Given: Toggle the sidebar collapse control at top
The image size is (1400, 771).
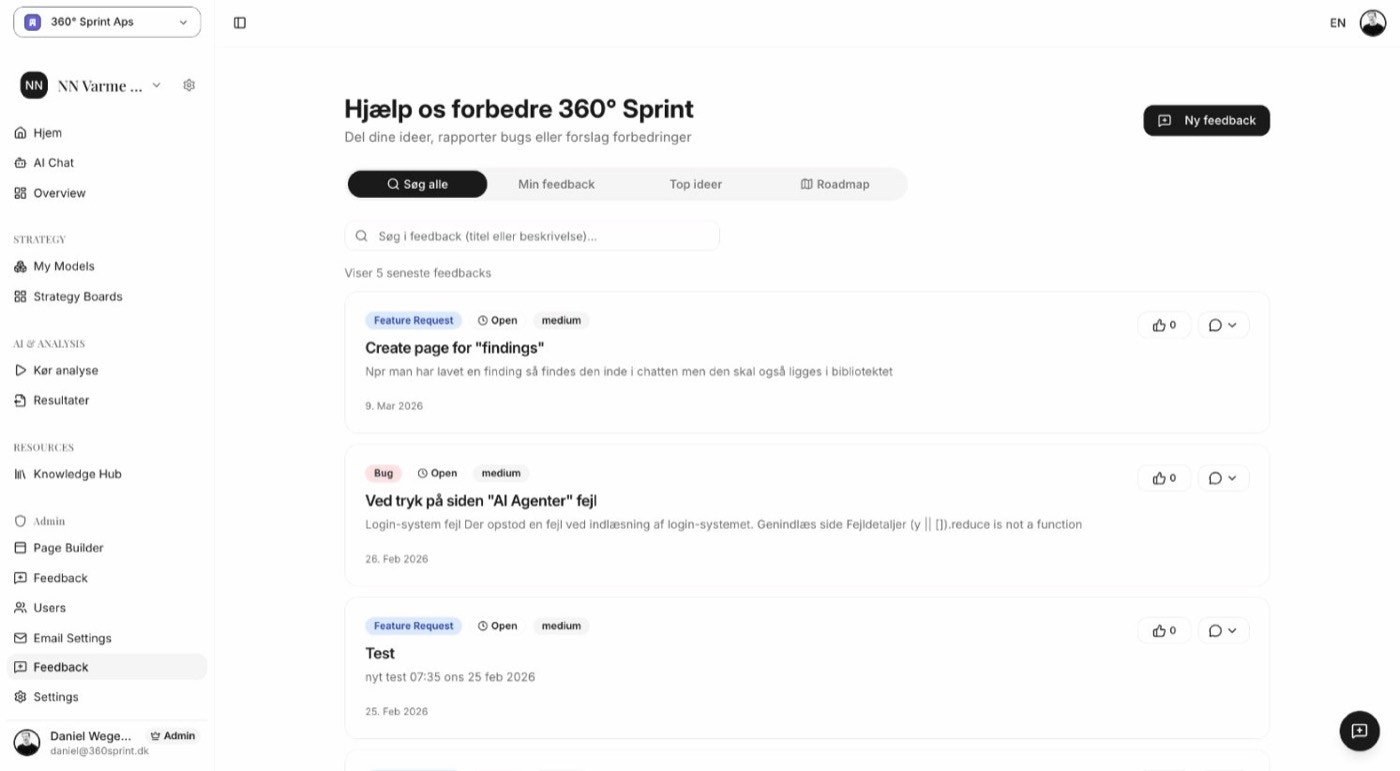Looking at the screenshot, I should coord(240,22).
